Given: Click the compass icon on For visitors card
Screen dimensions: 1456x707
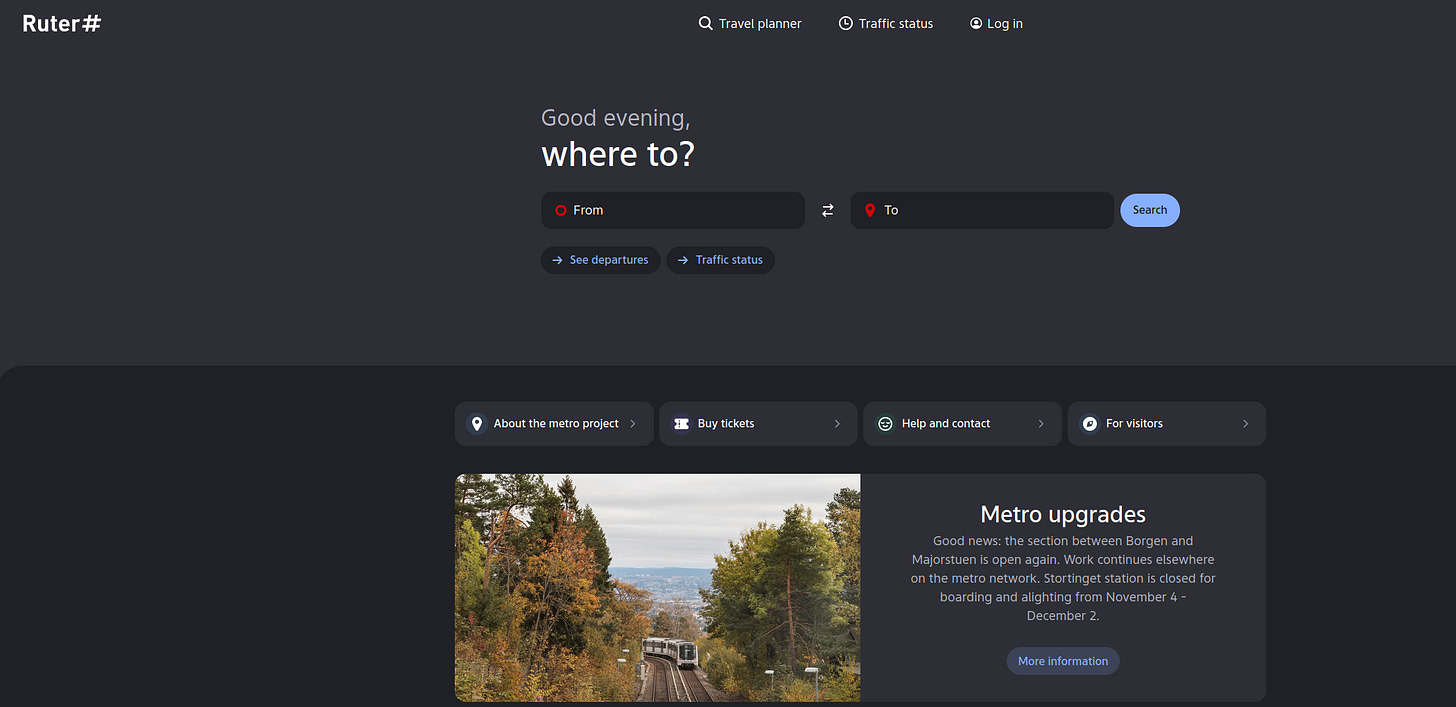Looking at the screenshot, I should [x=1090, y=424].
